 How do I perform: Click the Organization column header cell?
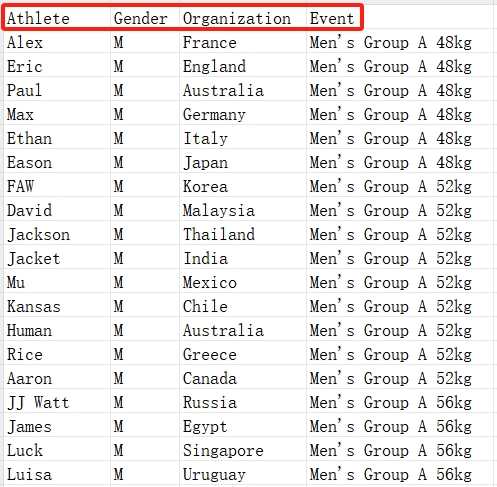(x=243, y=18)
